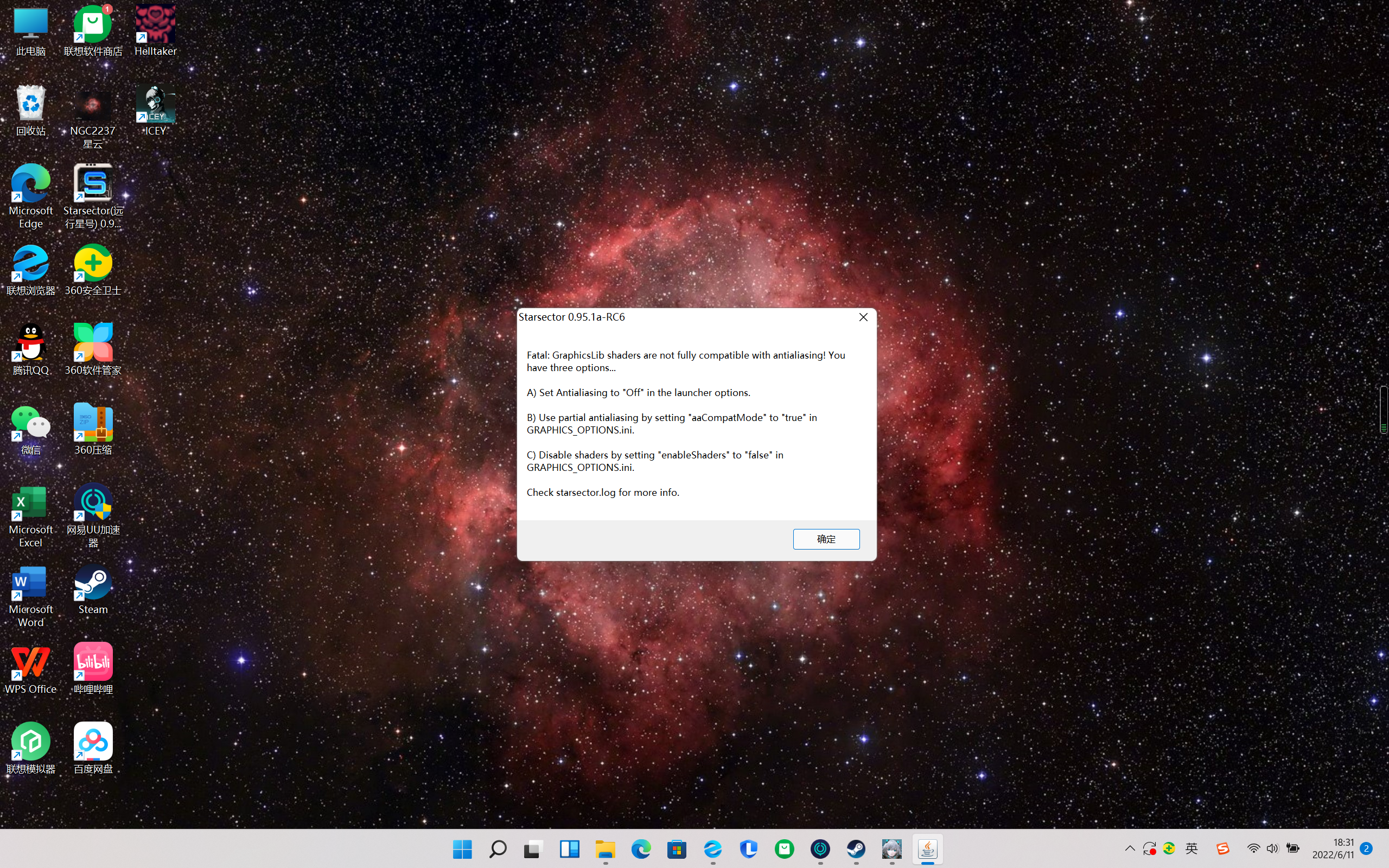Image resolution: width=1389 pixels, height=868 pixels.
Task: Open File Explorer from the taskbar
Action: tap(605, 849)
